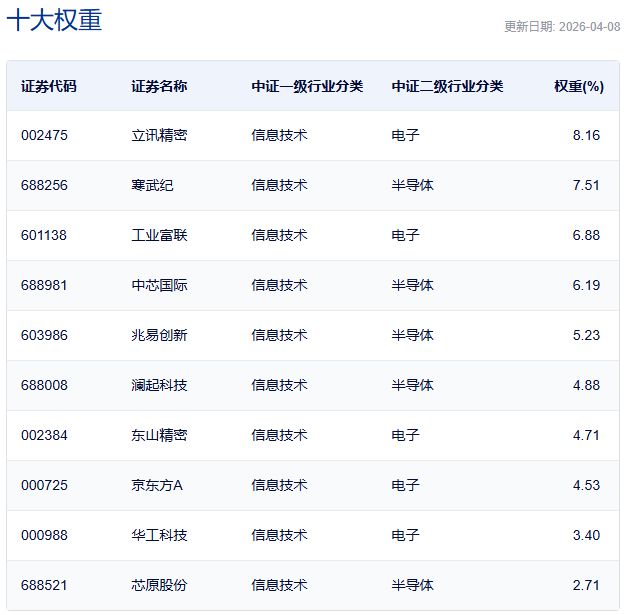Image resolution: width=626 pixels, height=615 pixels.
Task: Select the 寒武纪 security name
Action: [x=152, y=185]
